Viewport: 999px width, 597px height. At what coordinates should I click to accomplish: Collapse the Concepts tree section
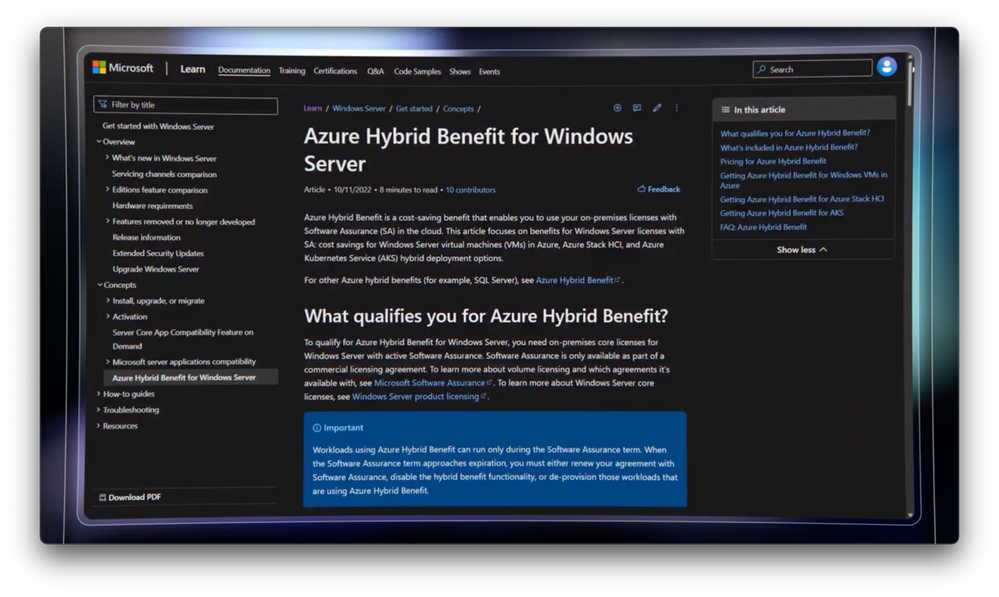[99, 285]
